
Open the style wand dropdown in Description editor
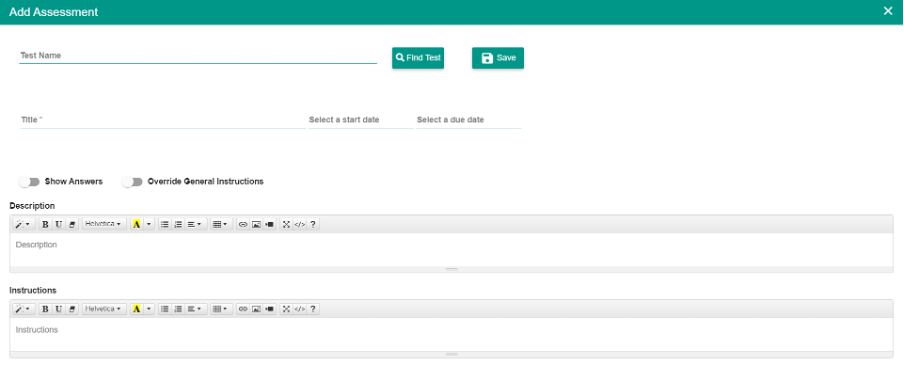[24, 224]
